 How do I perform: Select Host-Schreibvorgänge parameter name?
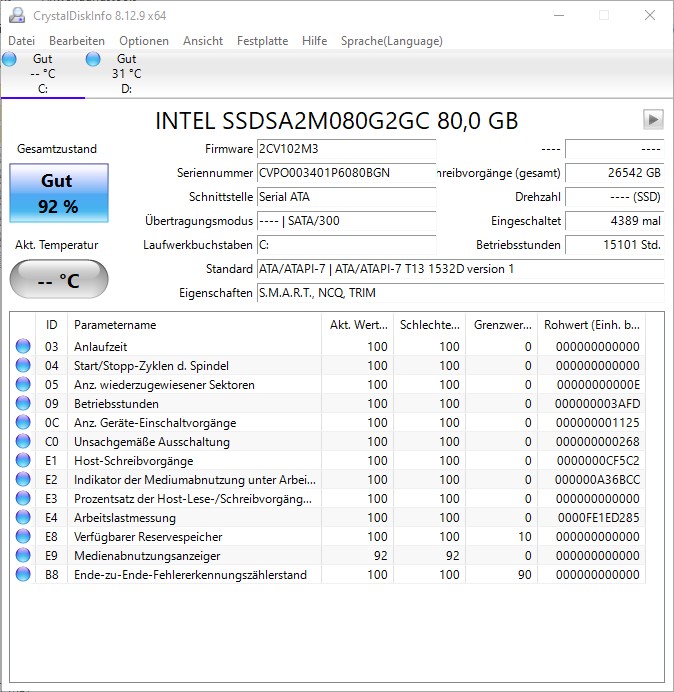coord(133,461)
